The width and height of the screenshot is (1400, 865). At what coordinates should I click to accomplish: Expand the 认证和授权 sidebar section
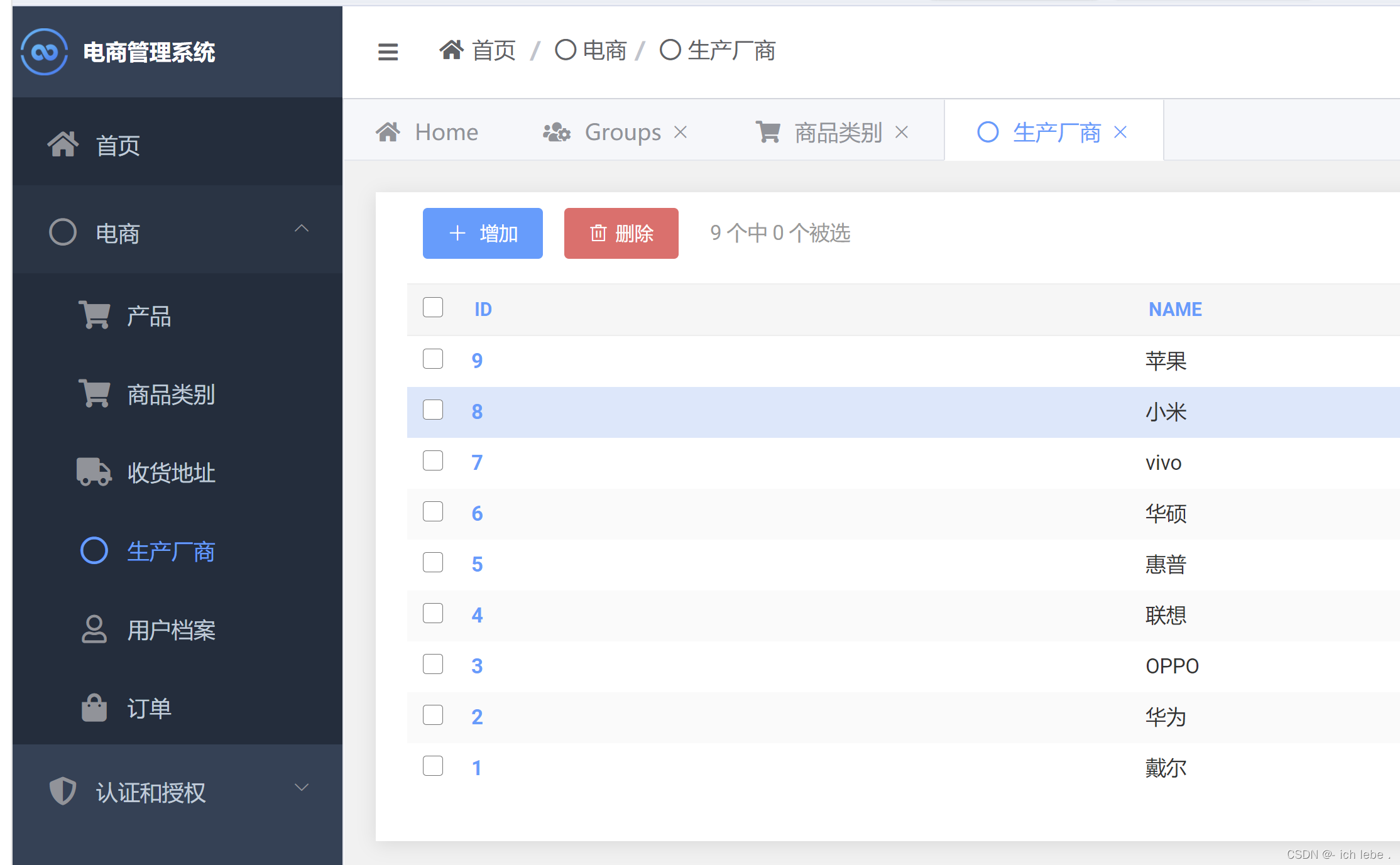point(301,787)
